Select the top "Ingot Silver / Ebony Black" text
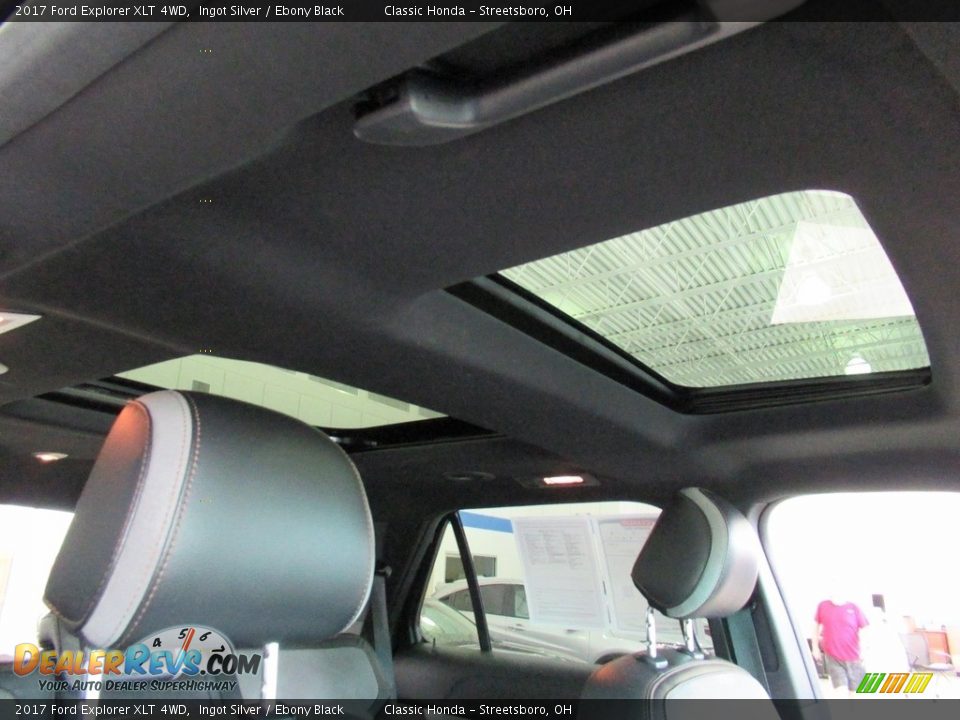This screenshot has width=960, height=720. pyautogui.click(x=271, y=11)
